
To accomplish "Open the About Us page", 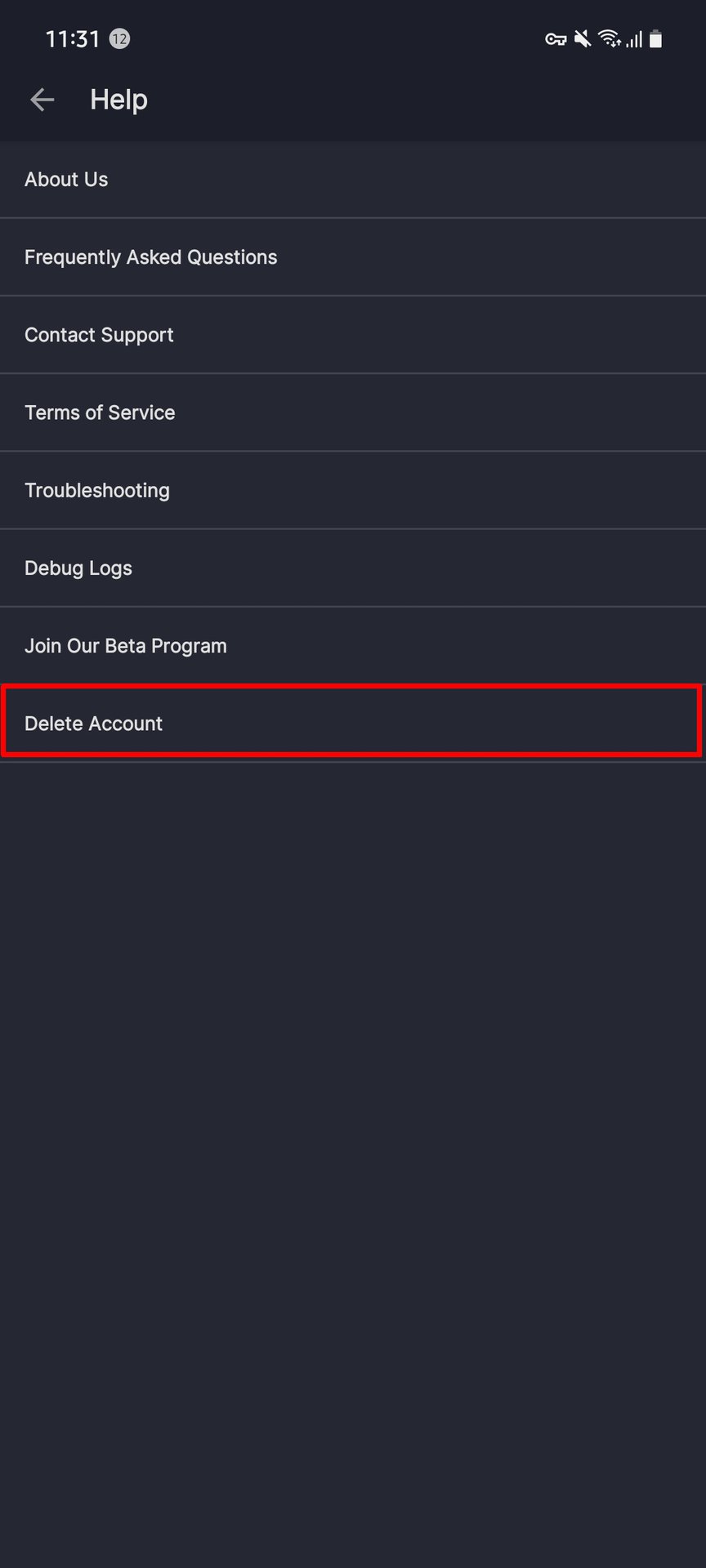I will click(x=66, y=180).
